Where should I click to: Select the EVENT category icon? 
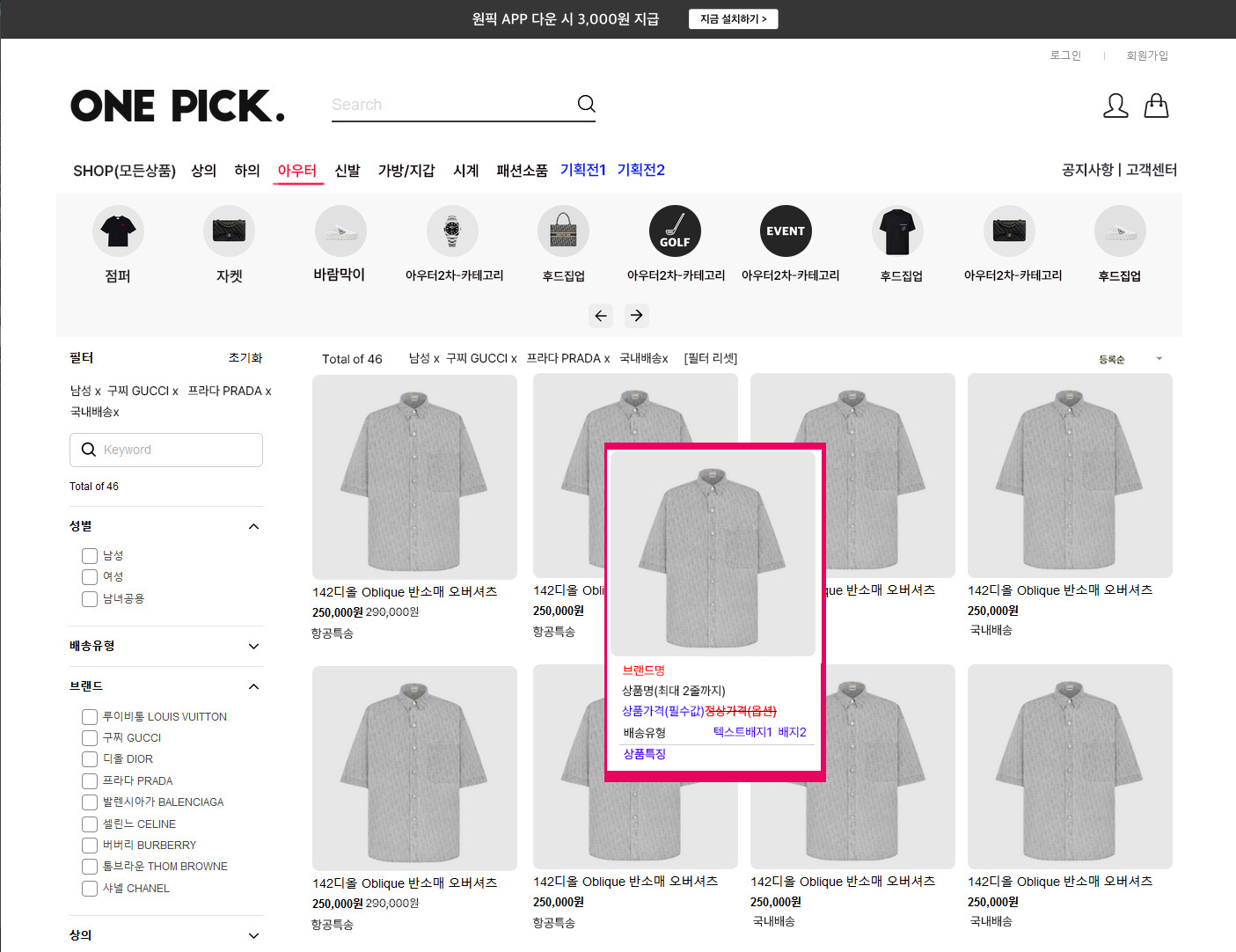785,231
